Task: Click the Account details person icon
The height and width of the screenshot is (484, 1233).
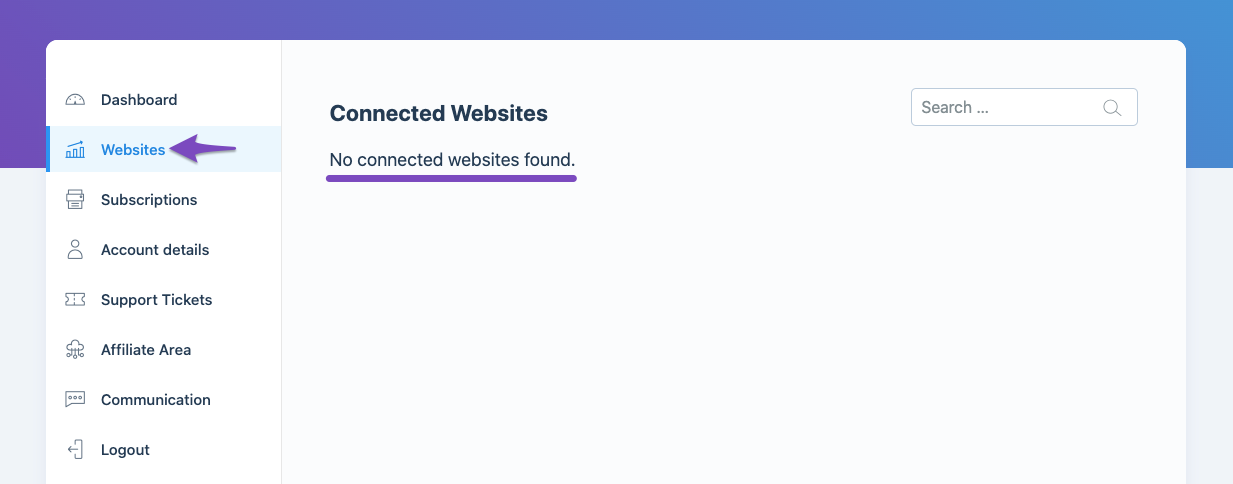Action: (x=75, y=250)
